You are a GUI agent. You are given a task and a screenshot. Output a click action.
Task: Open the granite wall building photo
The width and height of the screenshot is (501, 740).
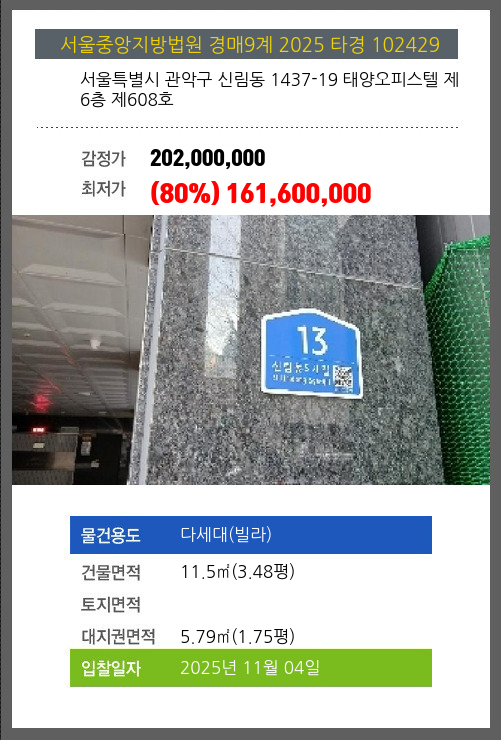[251, 350]
